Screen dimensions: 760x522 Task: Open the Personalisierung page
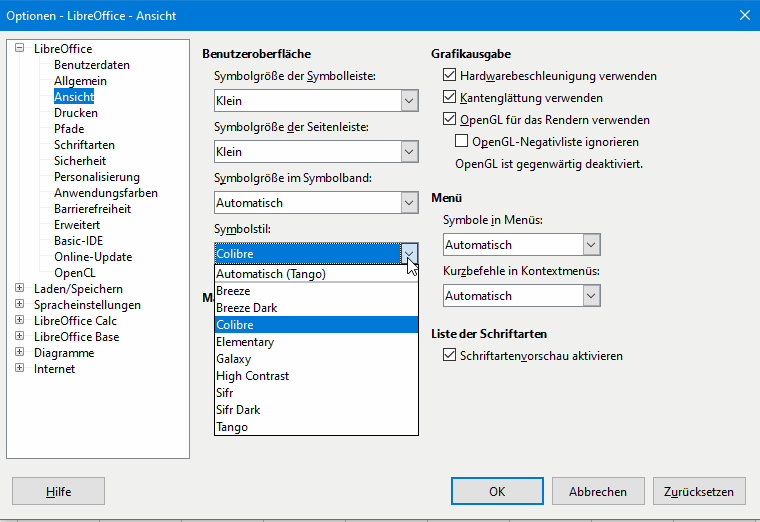96,177
